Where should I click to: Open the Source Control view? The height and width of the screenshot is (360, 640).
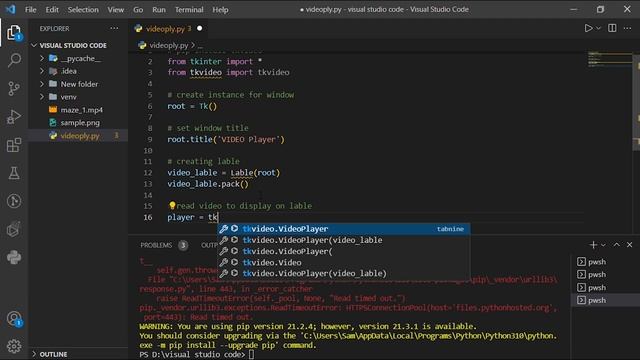pos(14,88)
